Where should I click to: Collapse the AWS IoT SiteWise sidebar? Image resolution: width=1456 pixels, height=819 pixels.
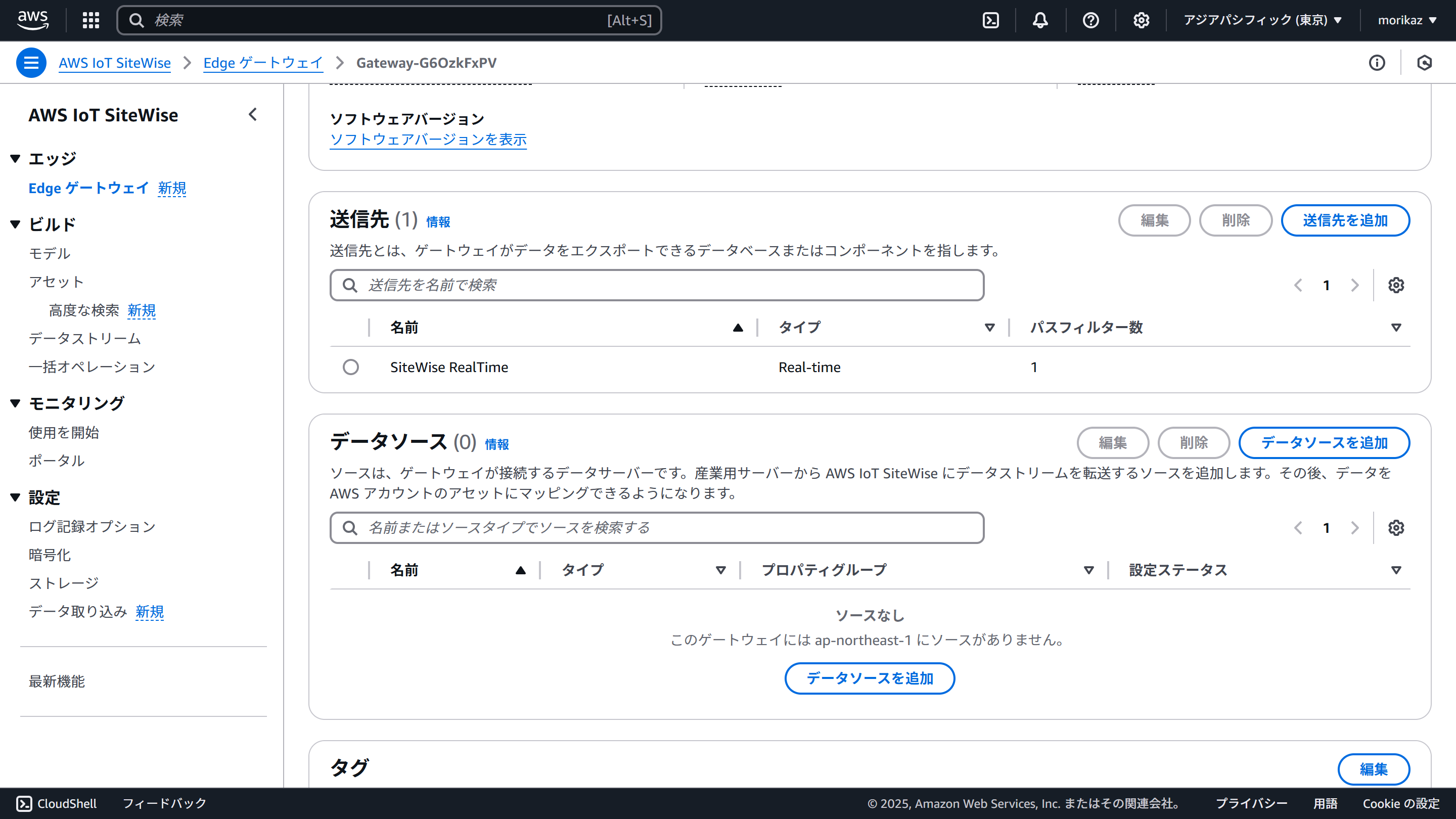(x=253, y=115)
